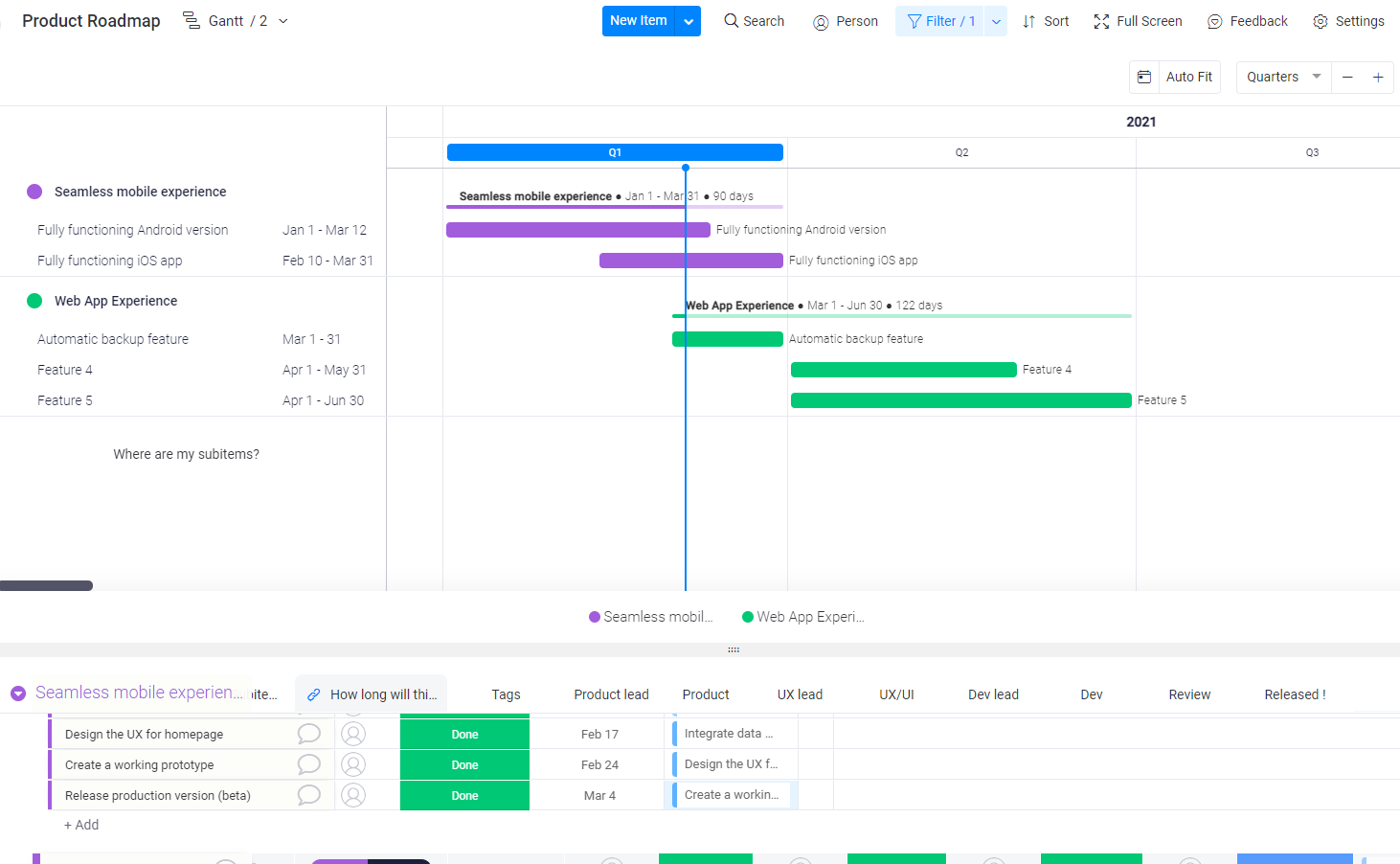Open comments for Create a working prototype

click(x=309, y=764)
